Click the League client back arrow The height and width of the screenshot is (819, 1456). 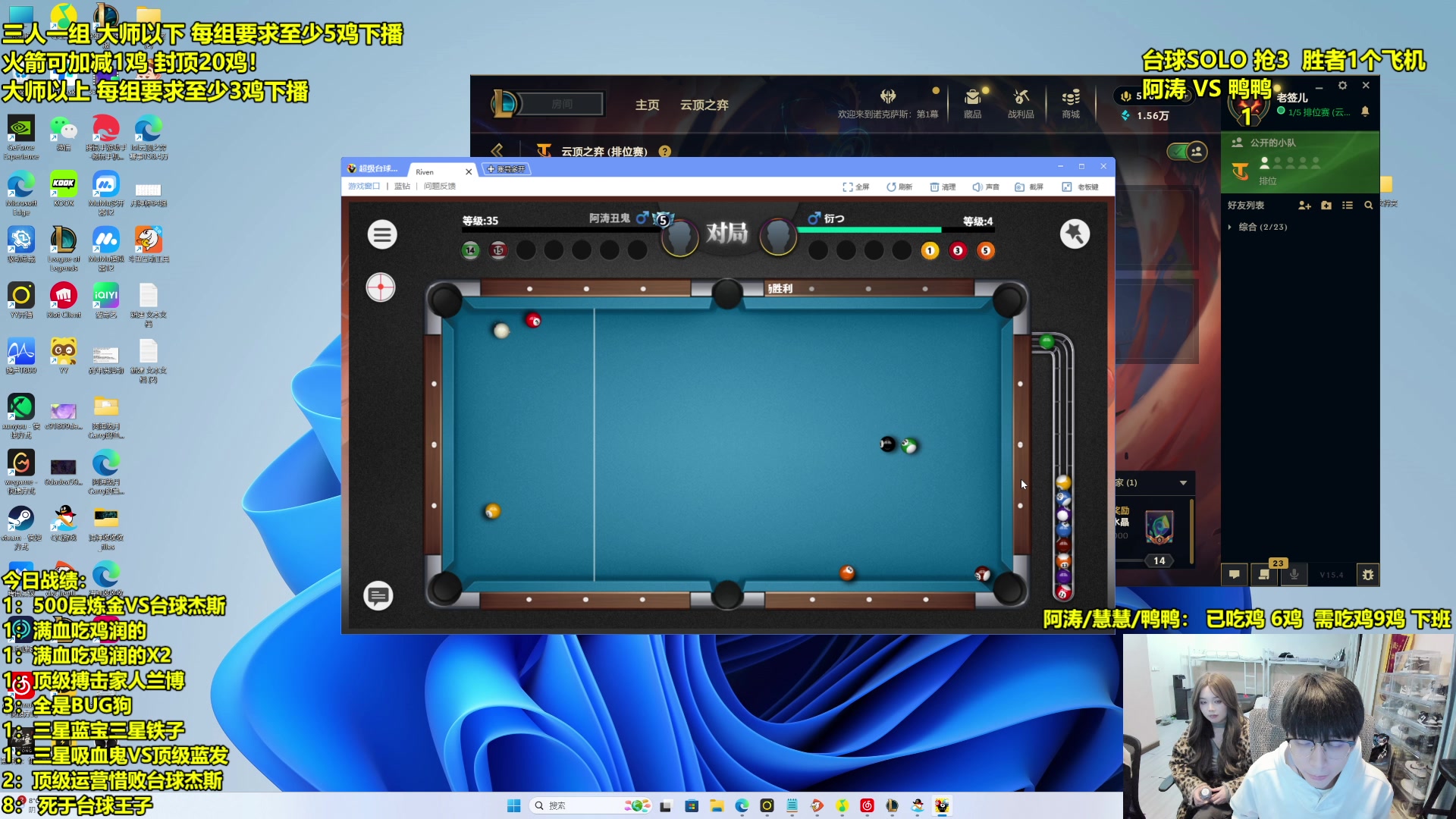click(497, 151)
